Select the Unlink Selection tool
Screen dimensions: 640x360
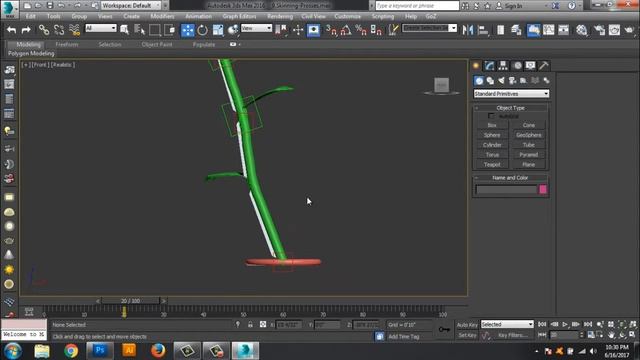[59, 30]
